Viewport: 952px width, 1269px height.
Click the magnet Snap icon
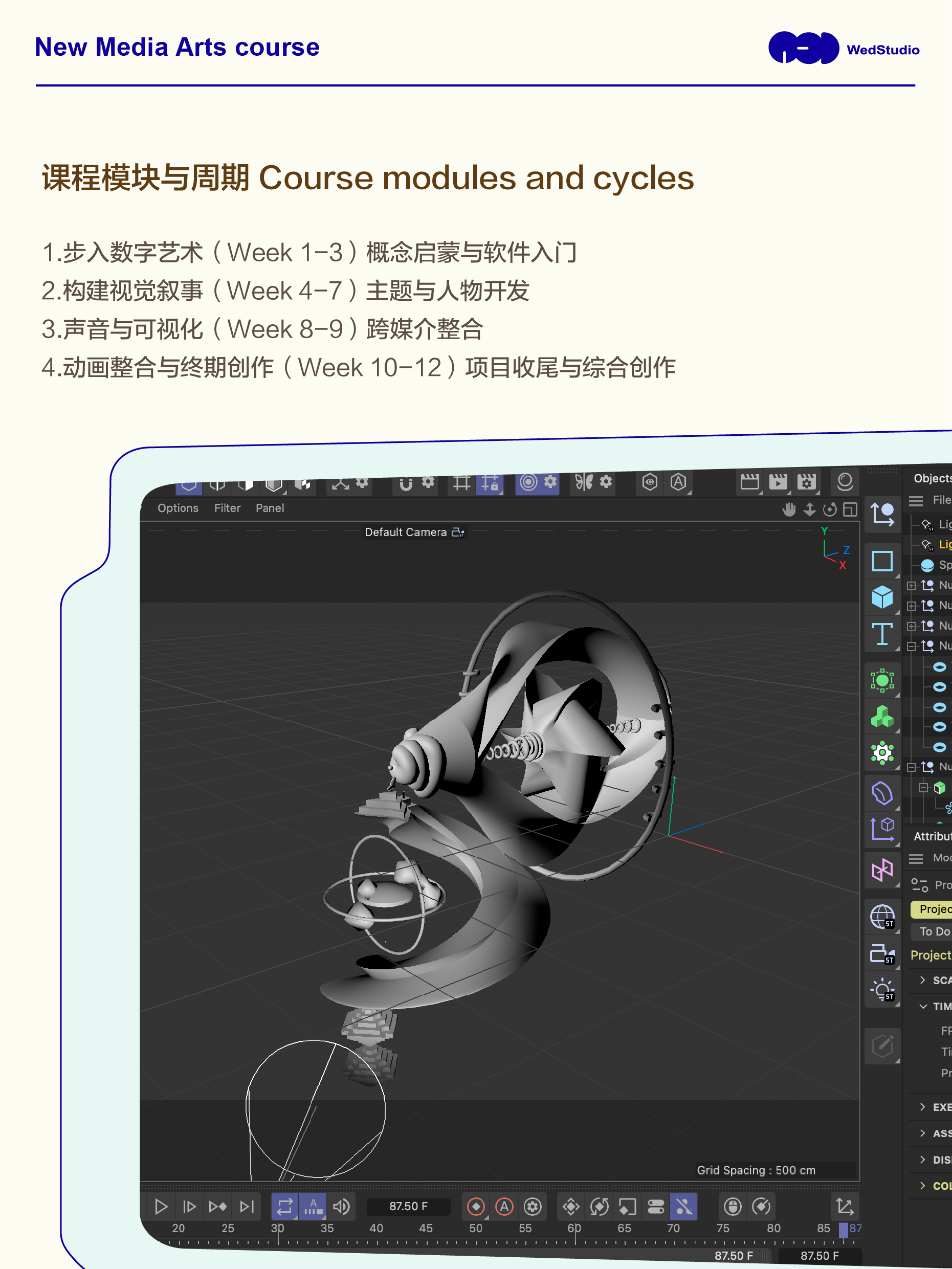click(x=406, y=483)
